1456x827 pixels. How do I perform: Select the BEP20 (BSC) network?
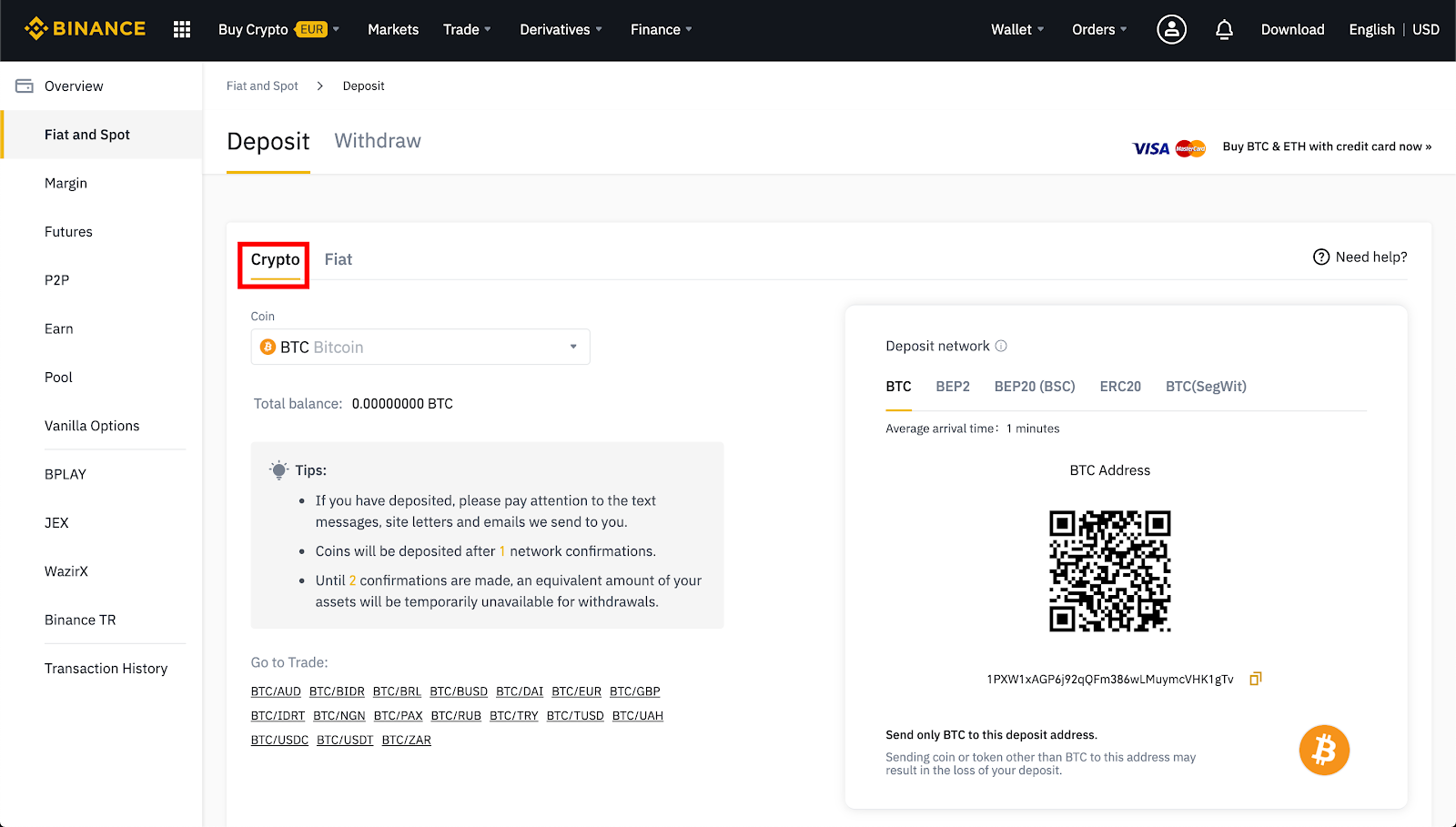[x=1034, y=387]
